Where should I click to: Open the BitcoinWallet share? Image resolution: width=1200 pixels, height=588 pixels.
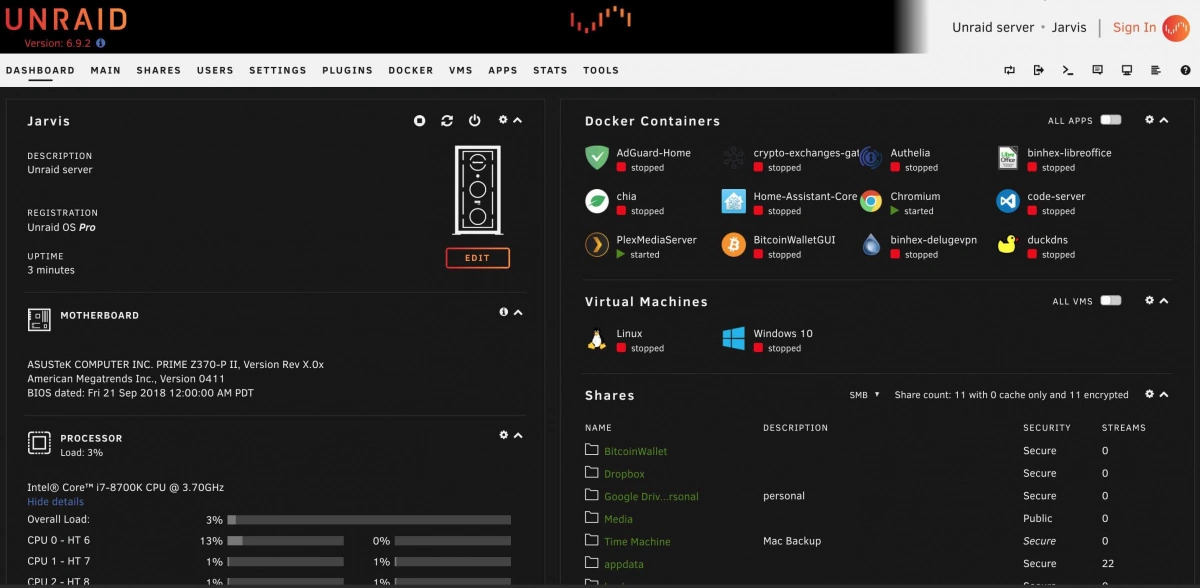click(635, 452)
